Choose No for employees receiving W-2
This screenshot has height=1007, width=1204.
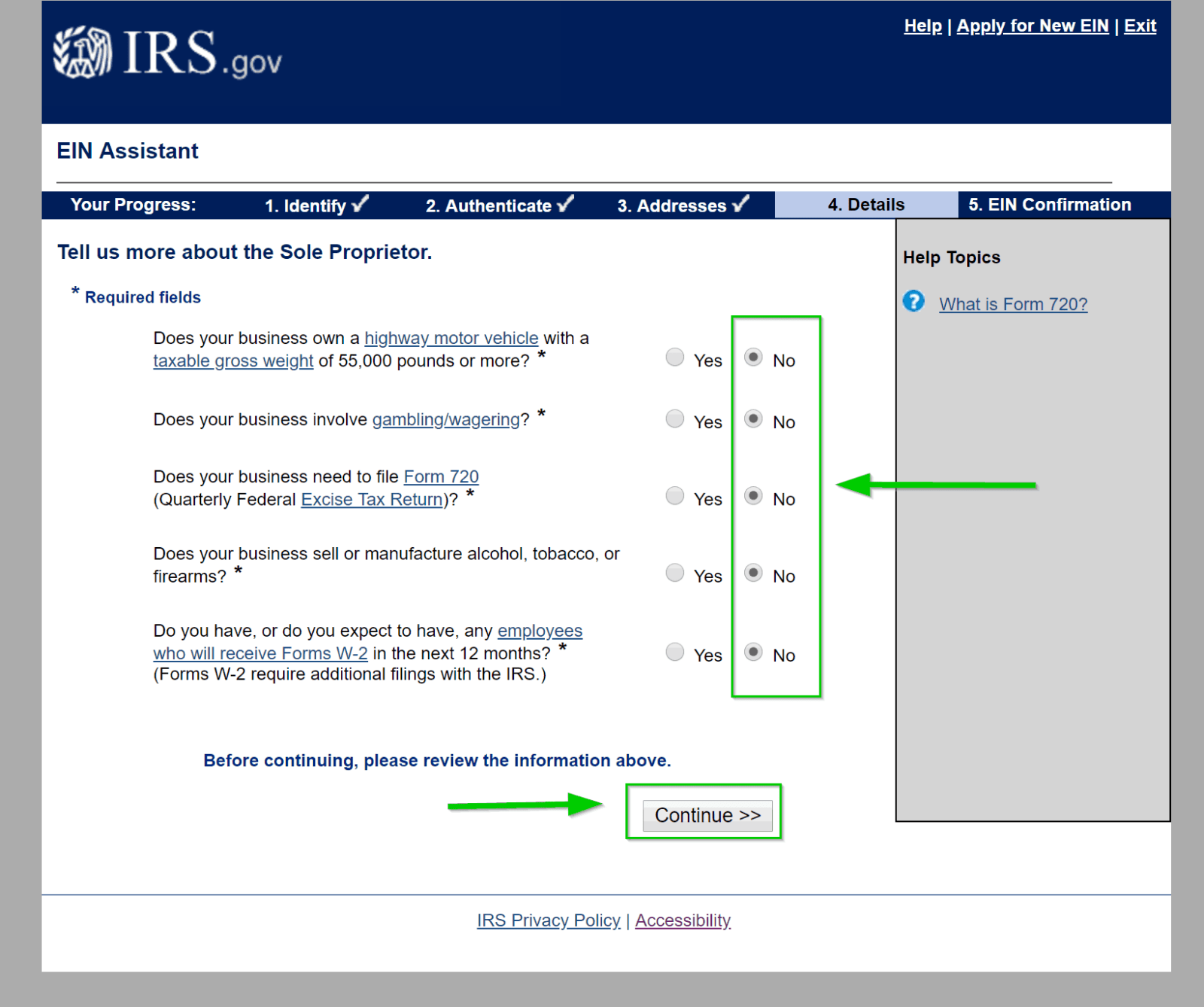[753, 652]
